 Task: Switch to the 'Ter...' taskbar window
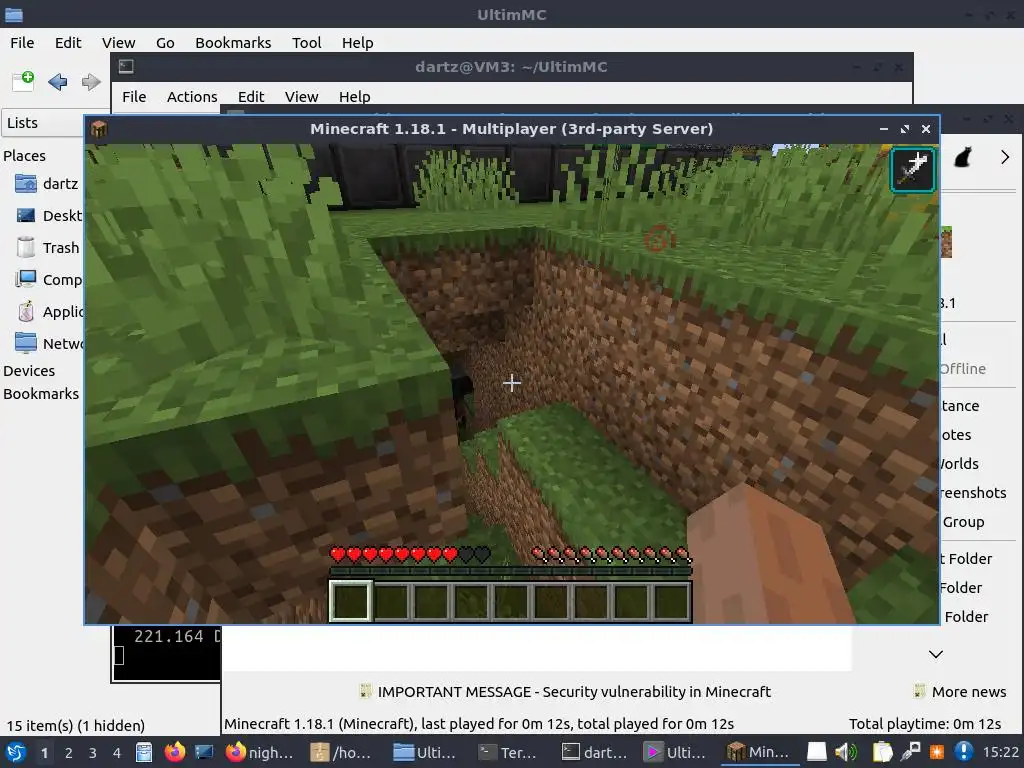coord(507,752)
